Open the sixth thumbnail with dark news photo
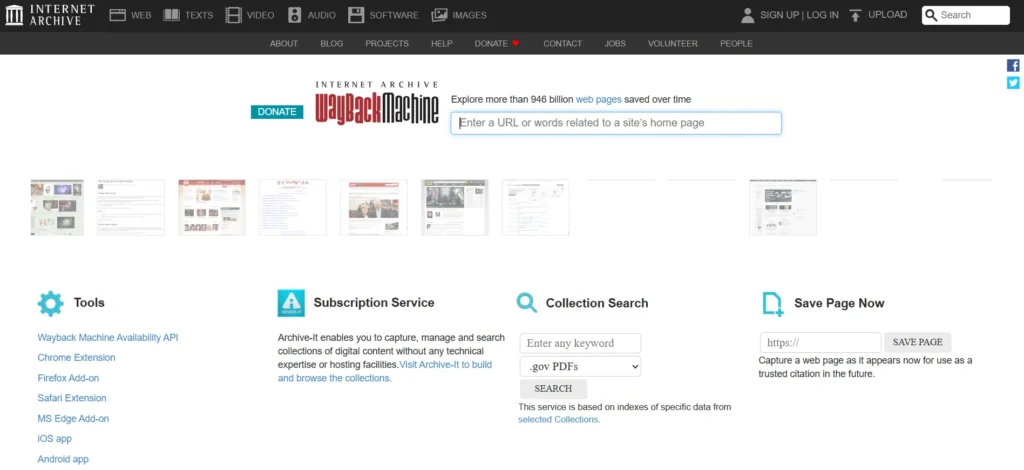 pos(455,208)
